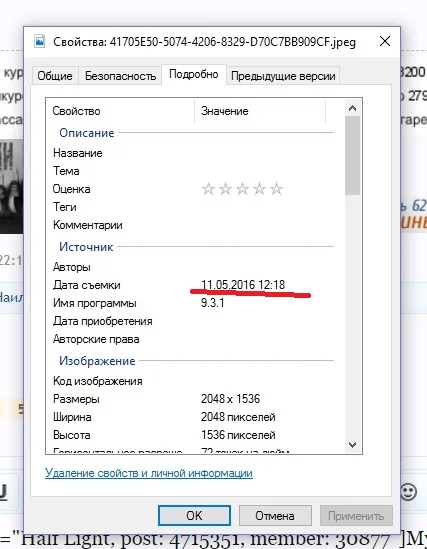Open the Предыдущие версии tab

(283, 76)
